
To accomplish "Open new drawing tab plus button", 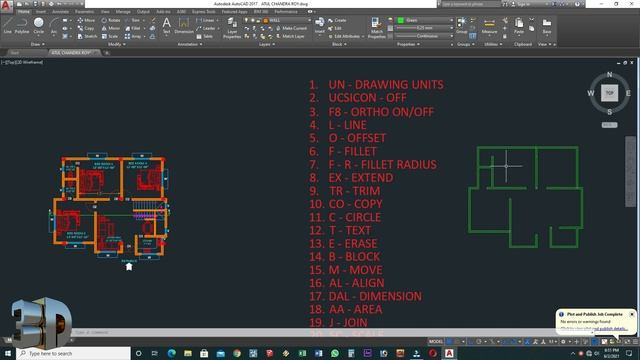I will tap(107, 53).
